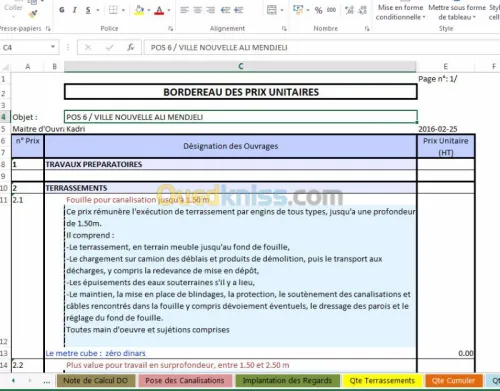This screenshot has width=500, height=391.
Task: Open the Alignement group dialog launcher
Action: (x=284, y=29)
